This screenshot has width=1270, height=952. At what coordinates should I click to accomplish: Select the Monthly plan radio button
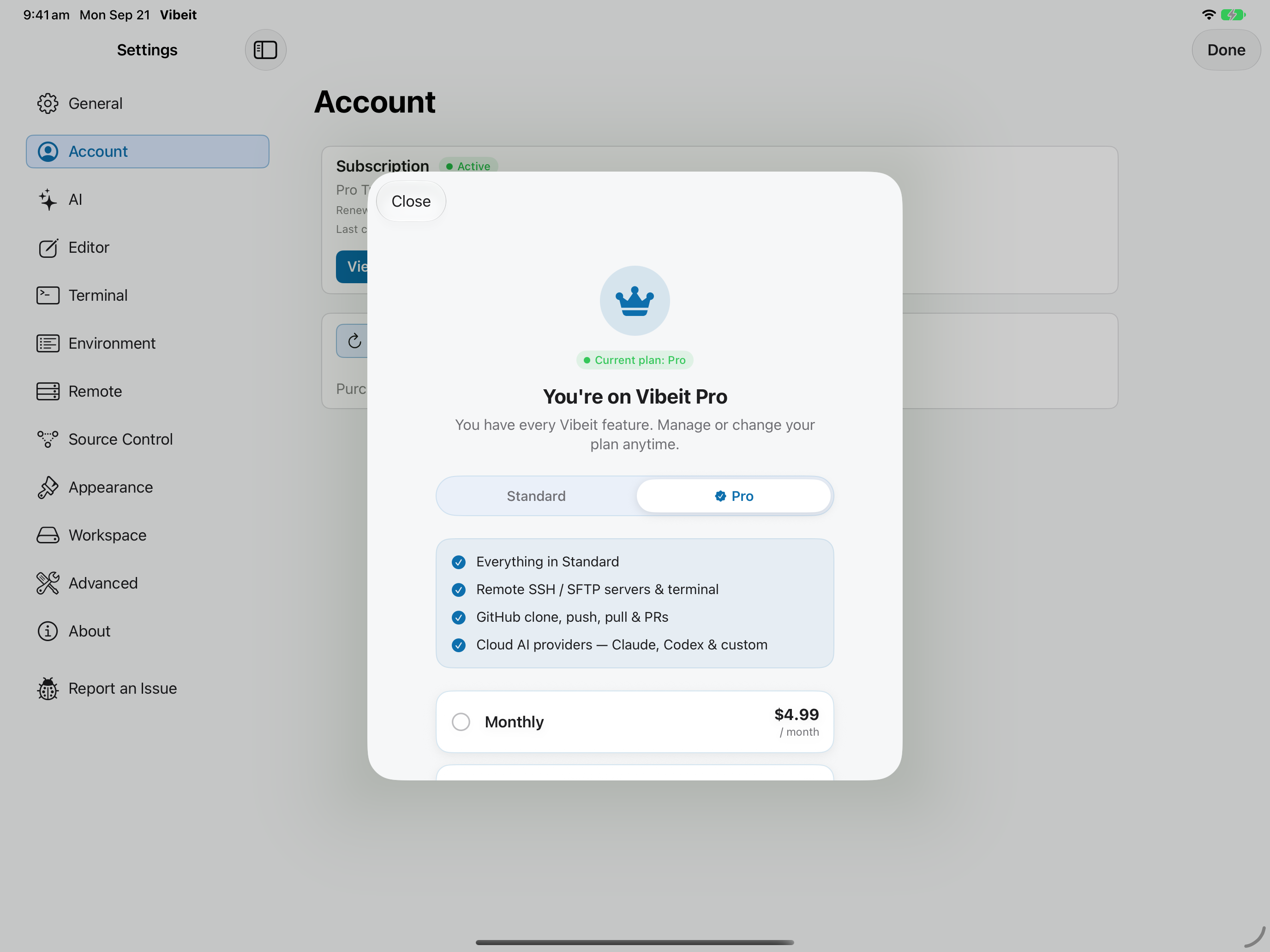[461, 722]
